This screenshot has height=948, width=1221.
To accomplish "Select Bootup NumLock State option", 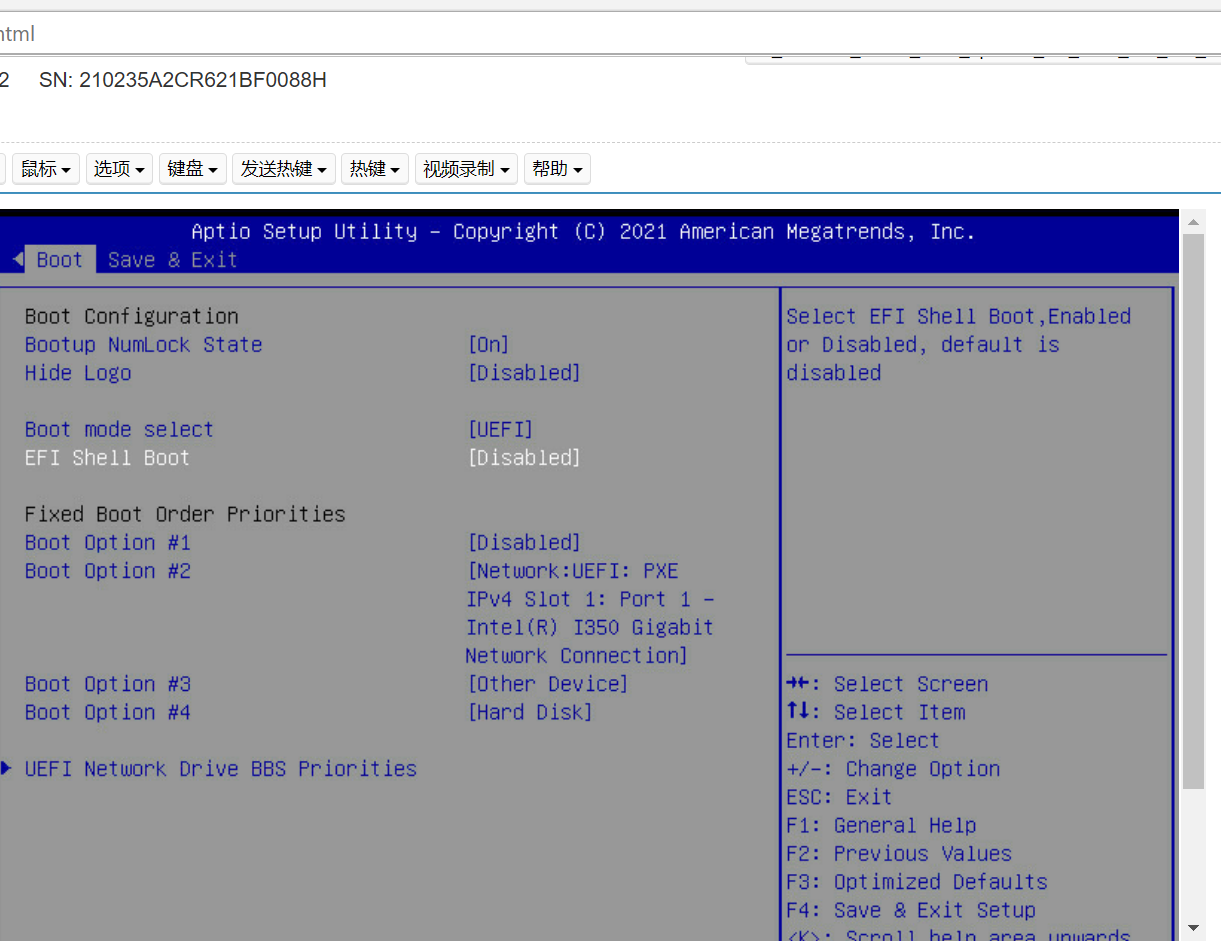I will 144,345.
